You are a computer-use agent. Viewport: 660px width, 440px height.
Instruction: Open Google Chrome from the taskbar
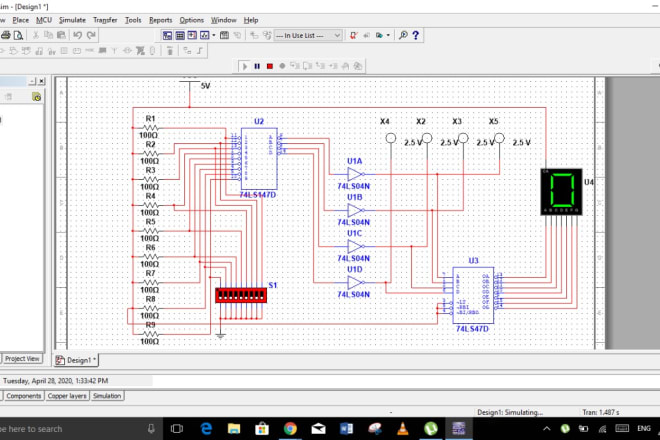290,429
